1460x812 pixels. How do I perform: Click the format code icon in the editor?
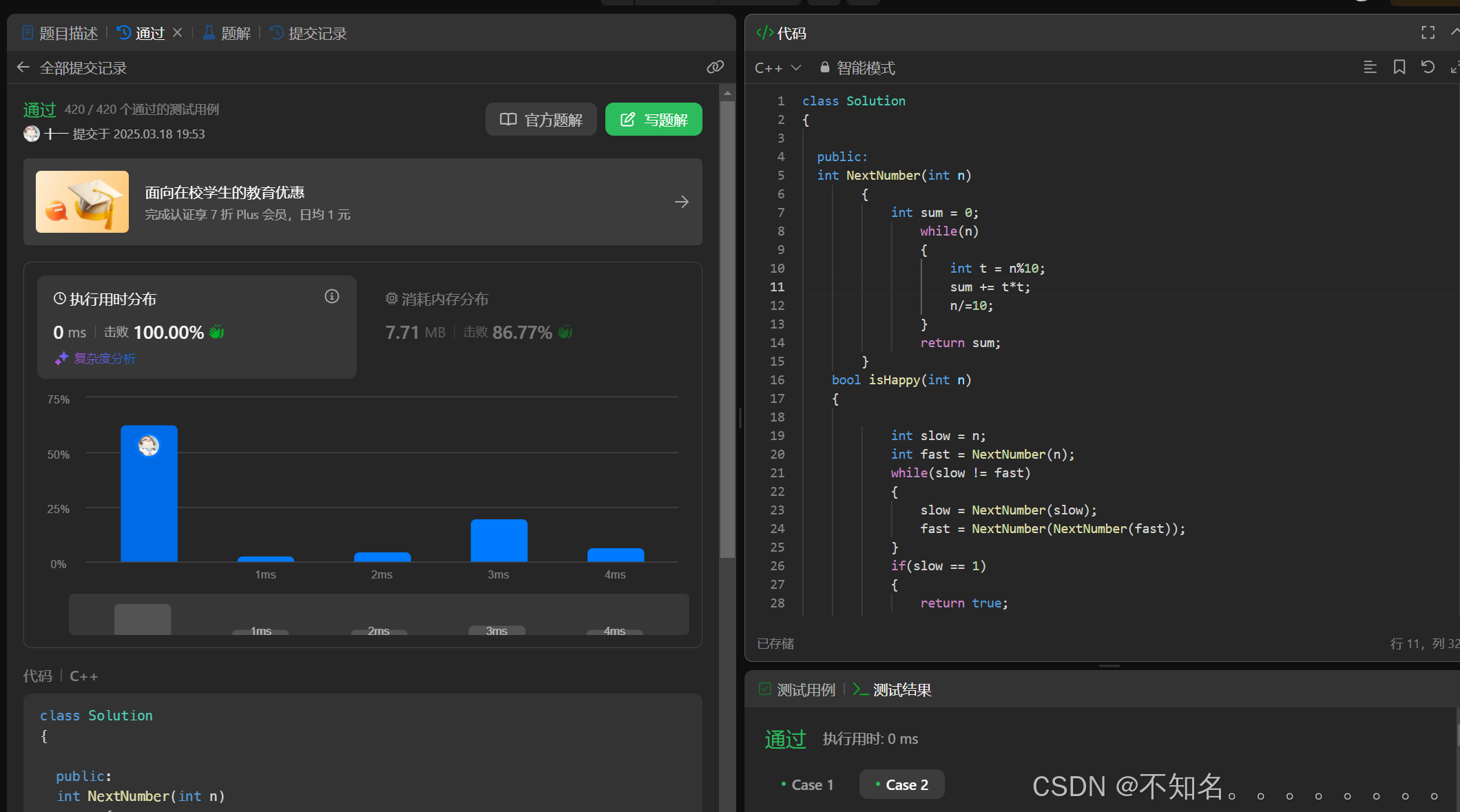tap(1370, 67)
